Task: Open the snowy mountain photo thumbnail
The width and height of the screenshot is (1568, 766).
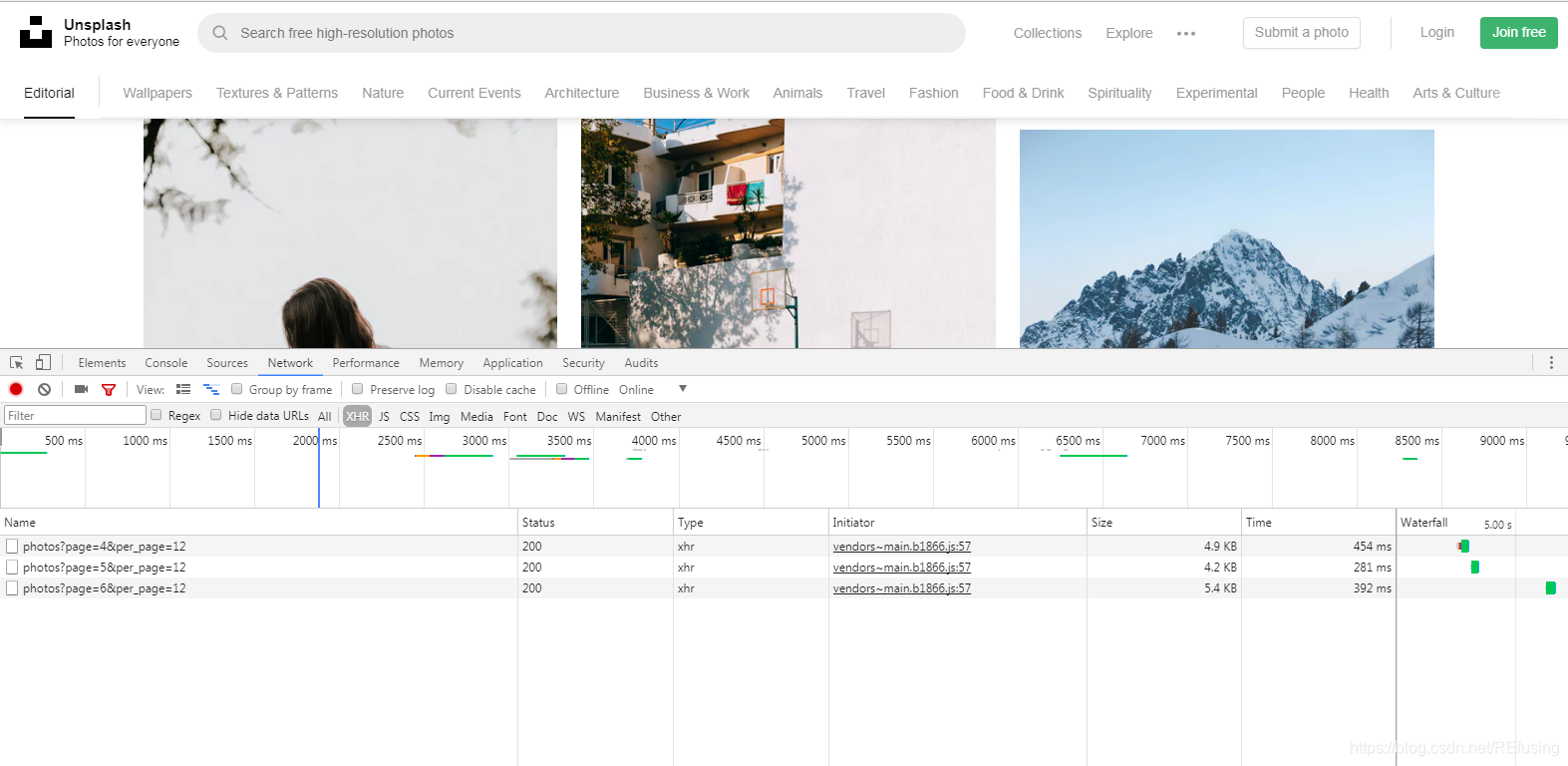Action: pyautogui.click(x=1227, y=239)
